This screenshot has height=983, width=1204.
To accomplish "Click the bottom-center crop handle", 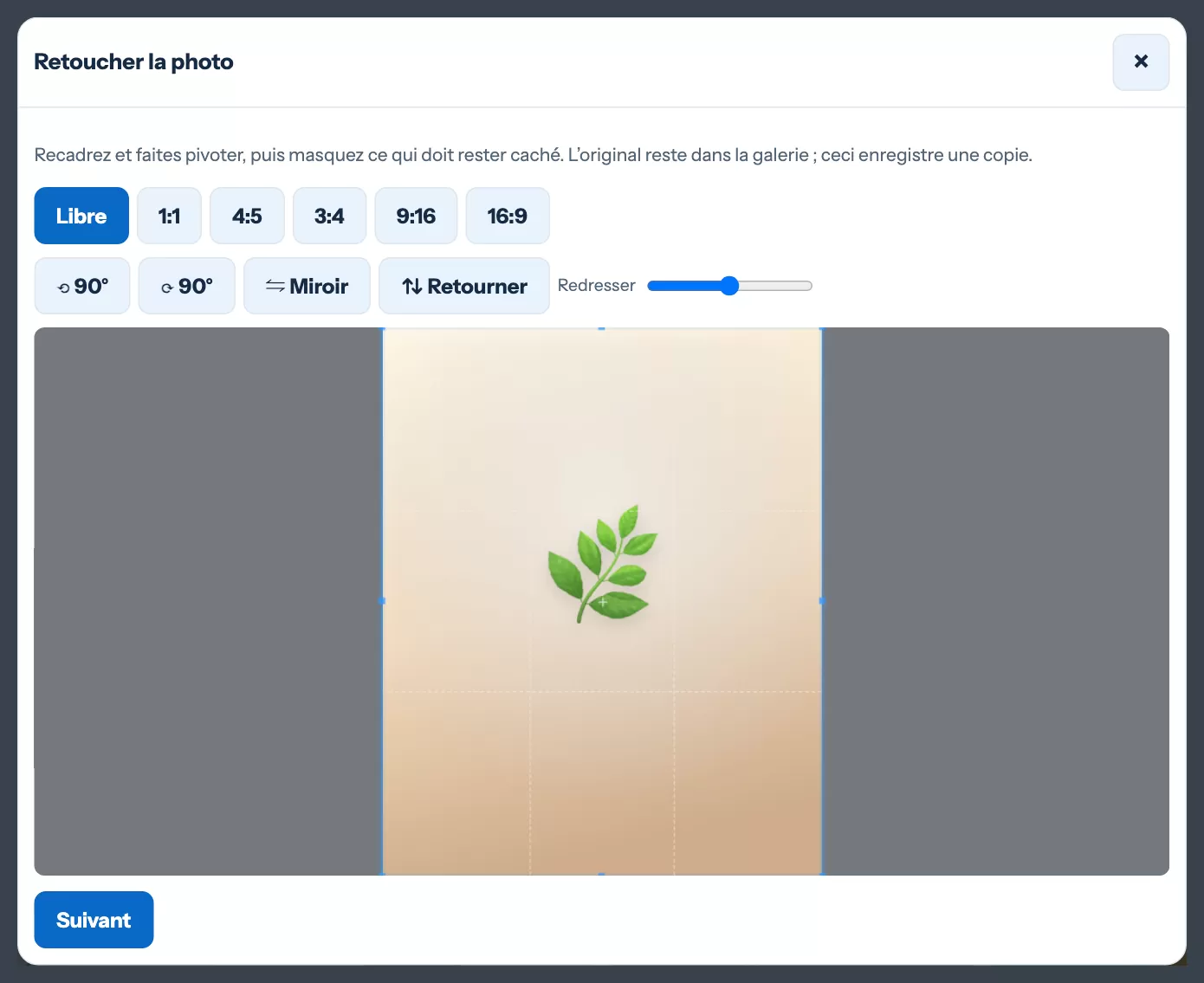I will coord(602,874).
